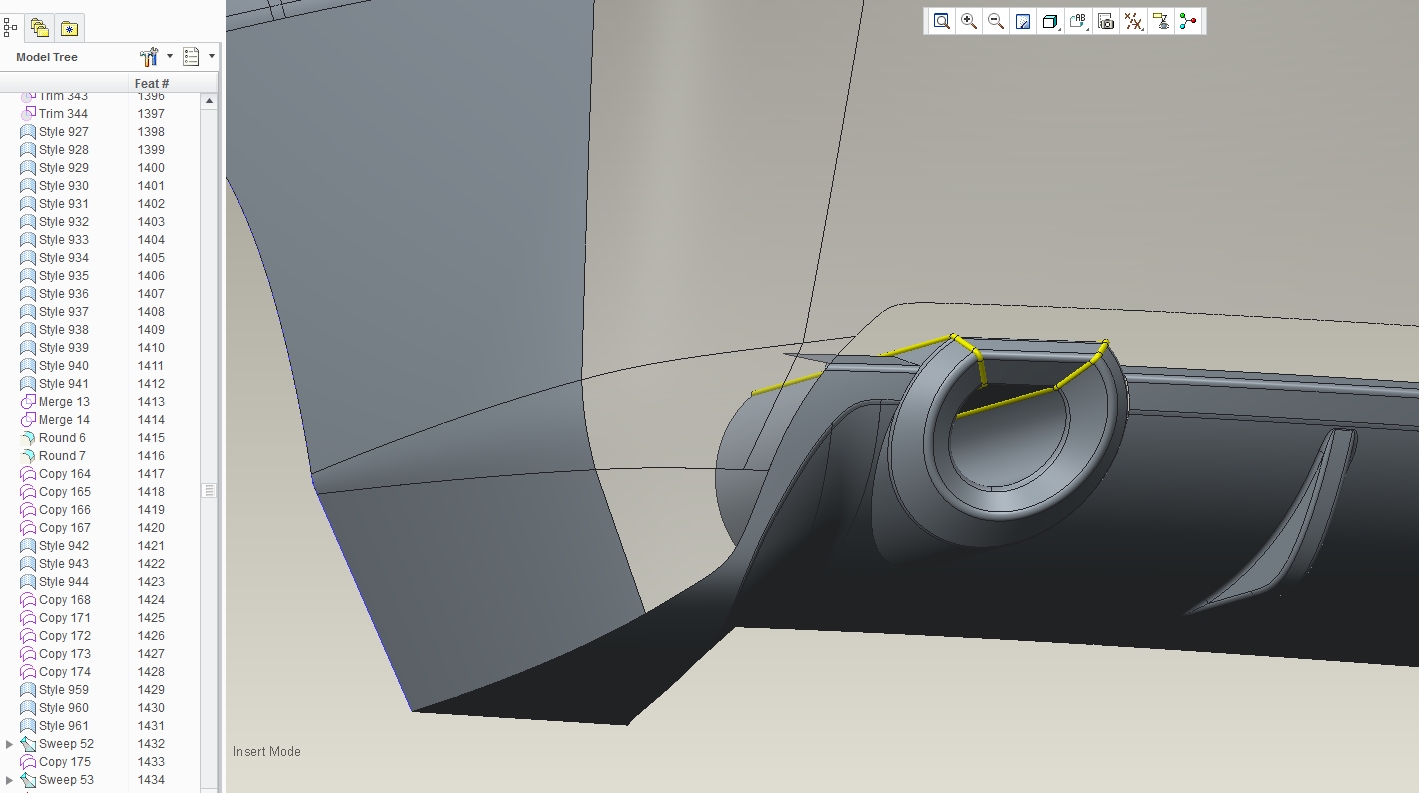Image resolution: width=1419 pixels, height=793 pixels.
Task: Click the Model Tree scrollbar thumb
Action: pos(209,490)
